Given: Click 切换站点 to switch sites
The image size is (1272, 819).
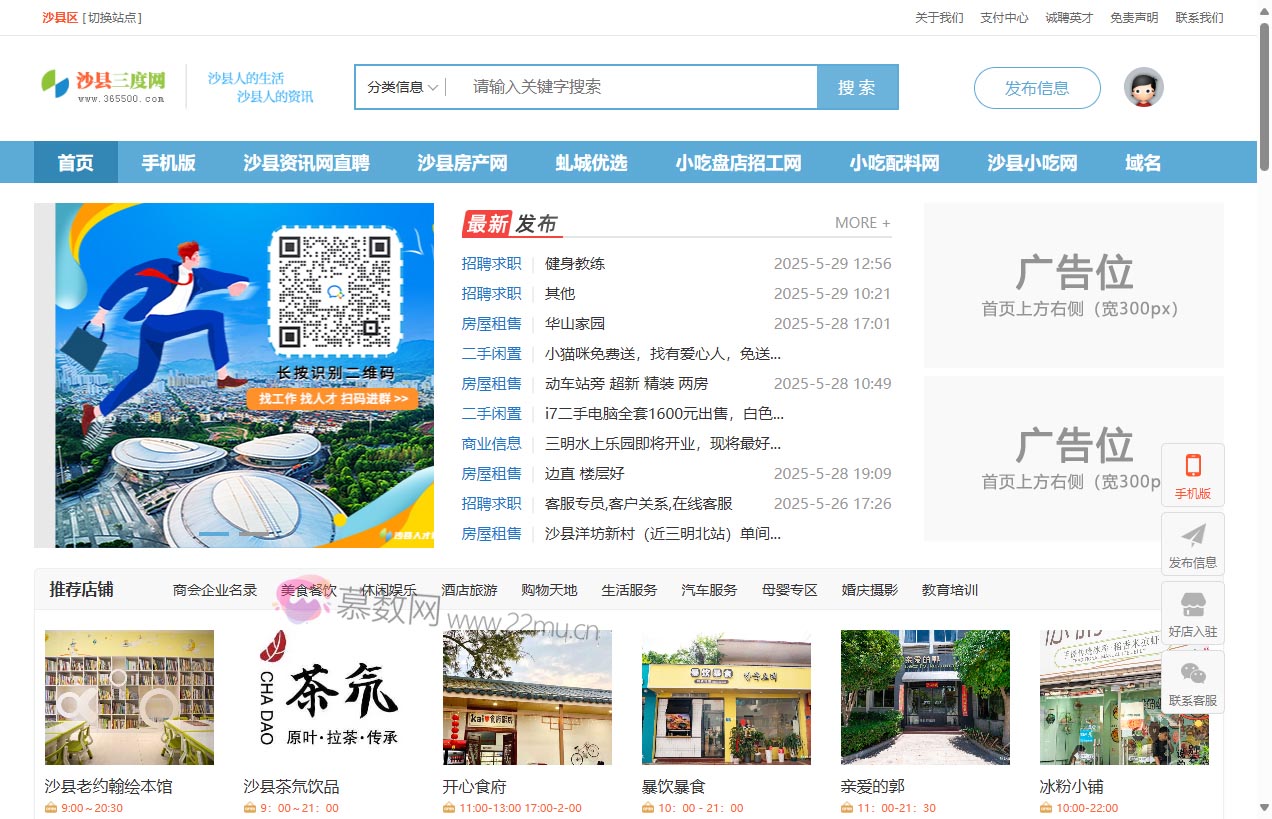Looking at the screenshot, I should pos(113,17).
